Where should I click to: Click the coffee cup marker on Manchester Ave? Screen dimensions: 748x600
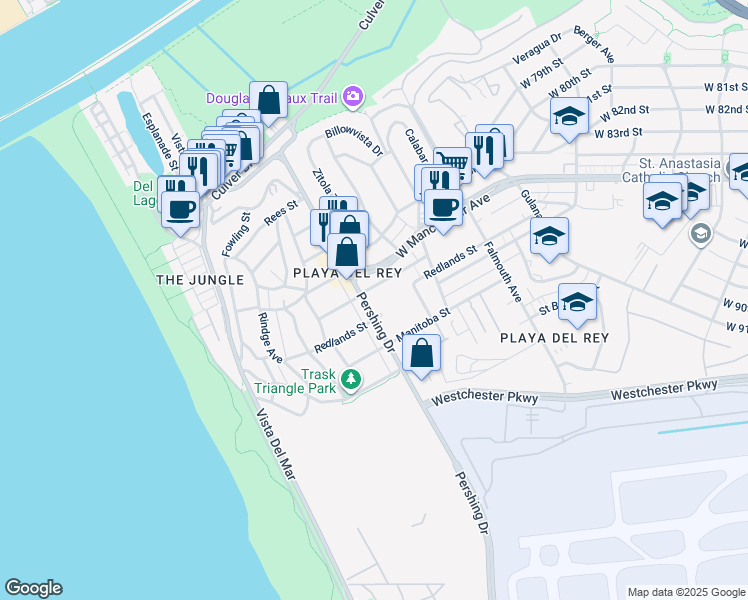[x=443, y=208]
